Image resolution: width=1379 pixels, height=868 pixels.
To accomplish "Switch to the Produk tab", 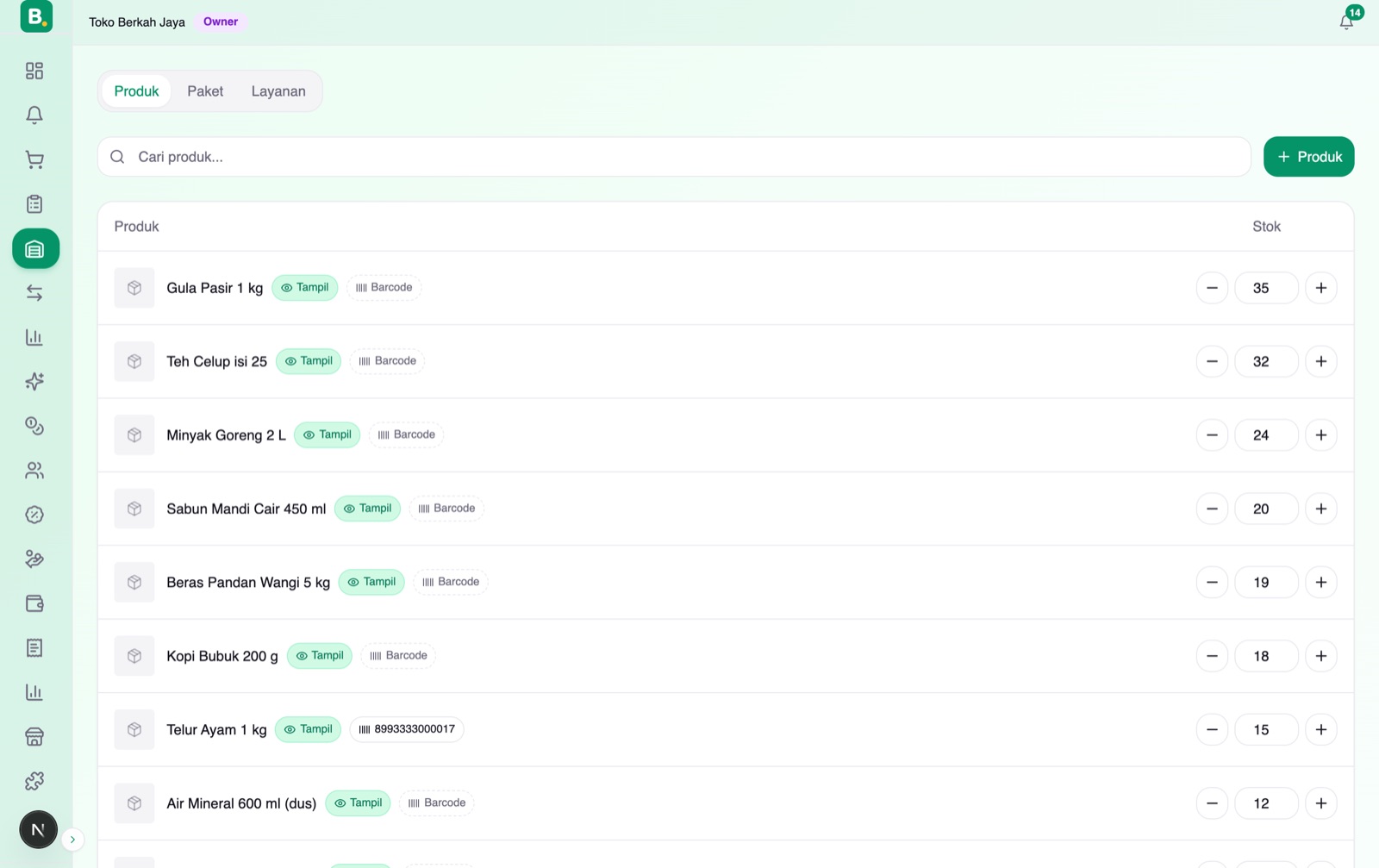I will click(136, 91).
